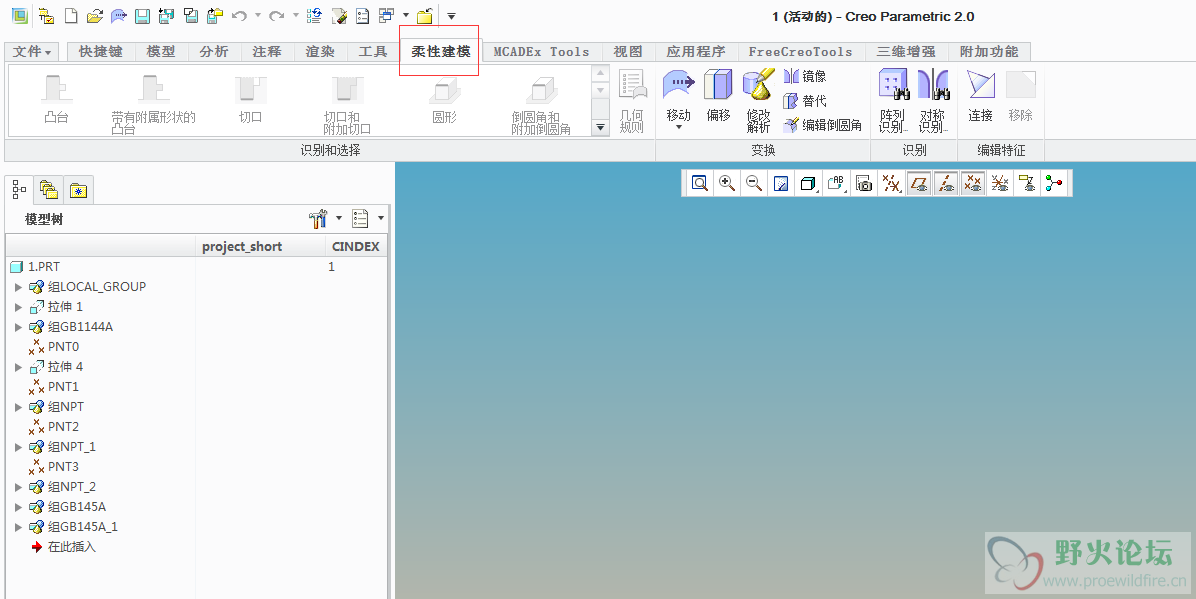
Task: Open the display style cube dropdown
Action: [809, 183]
